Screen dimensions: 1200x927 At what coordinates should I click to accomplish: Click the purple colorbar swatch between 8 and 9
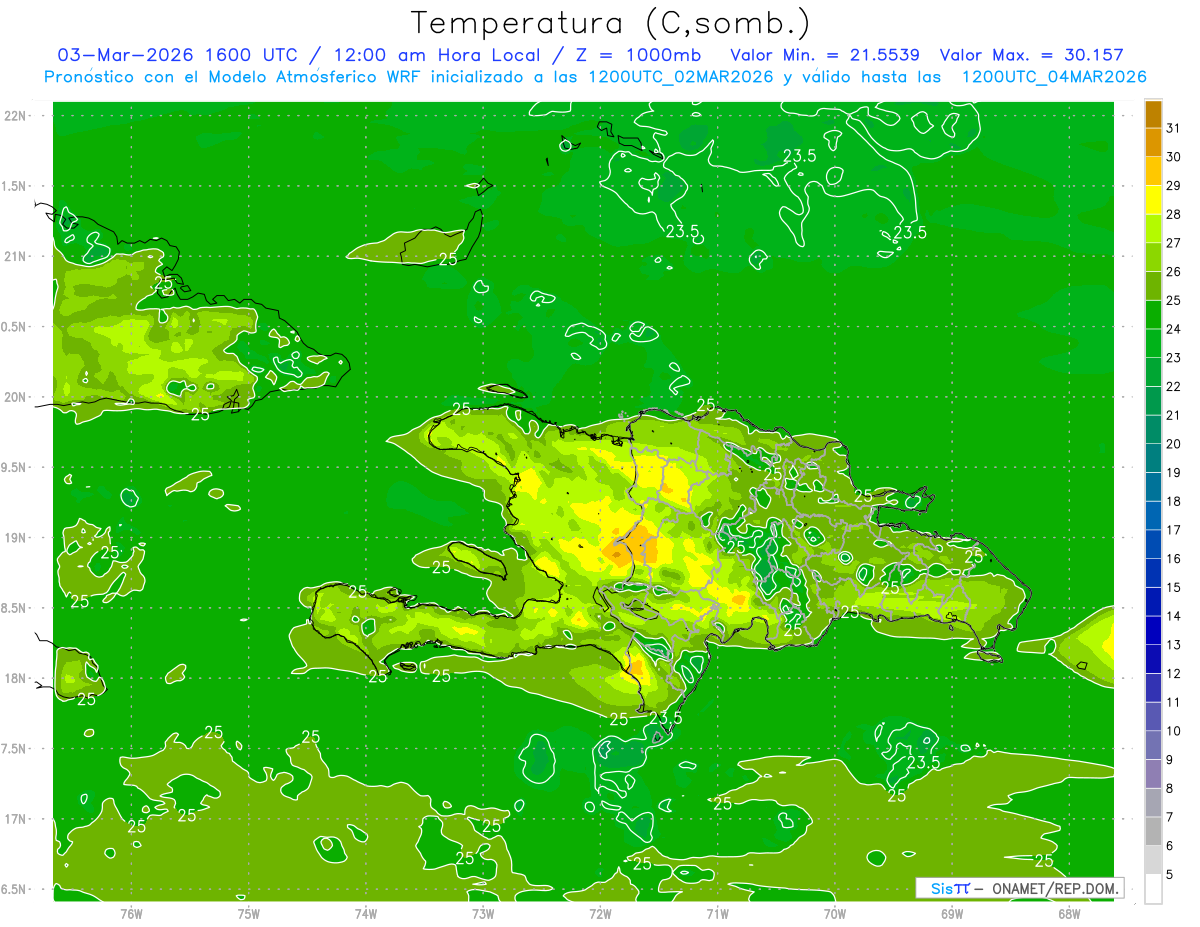point(1153,775)
